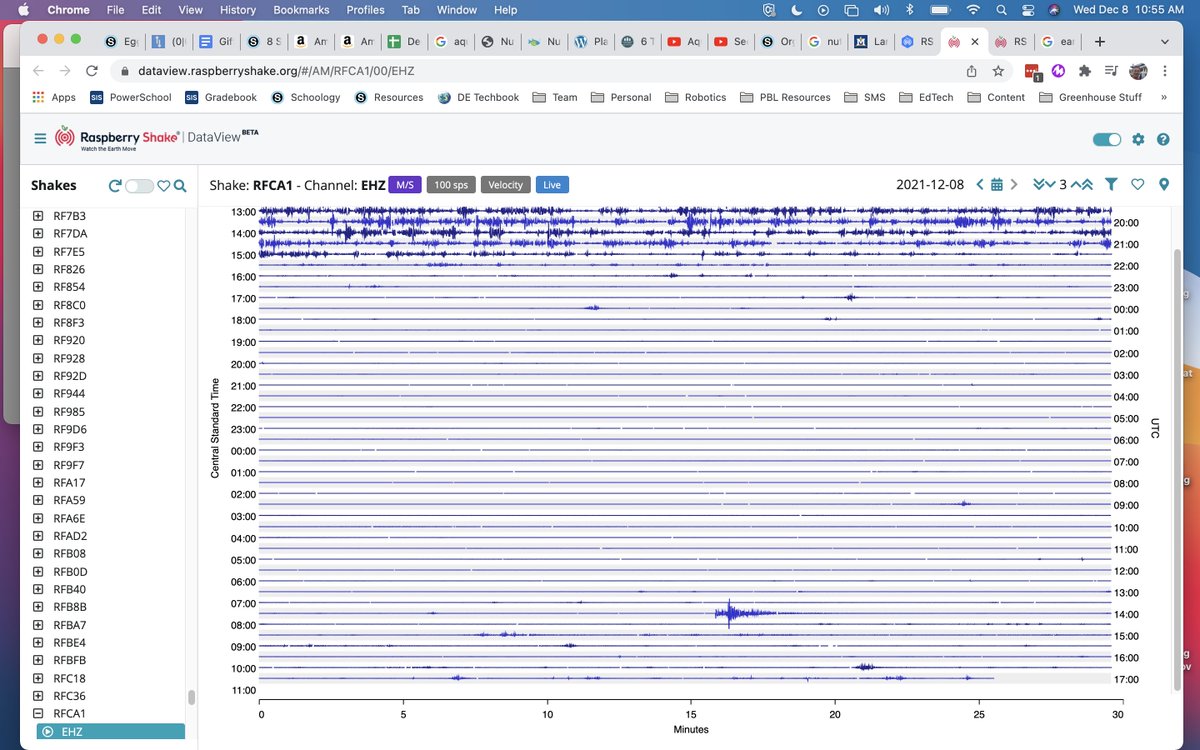Screen dimensions: 1200x750
Task: Open the help question mark
Action: point(1163,139)
